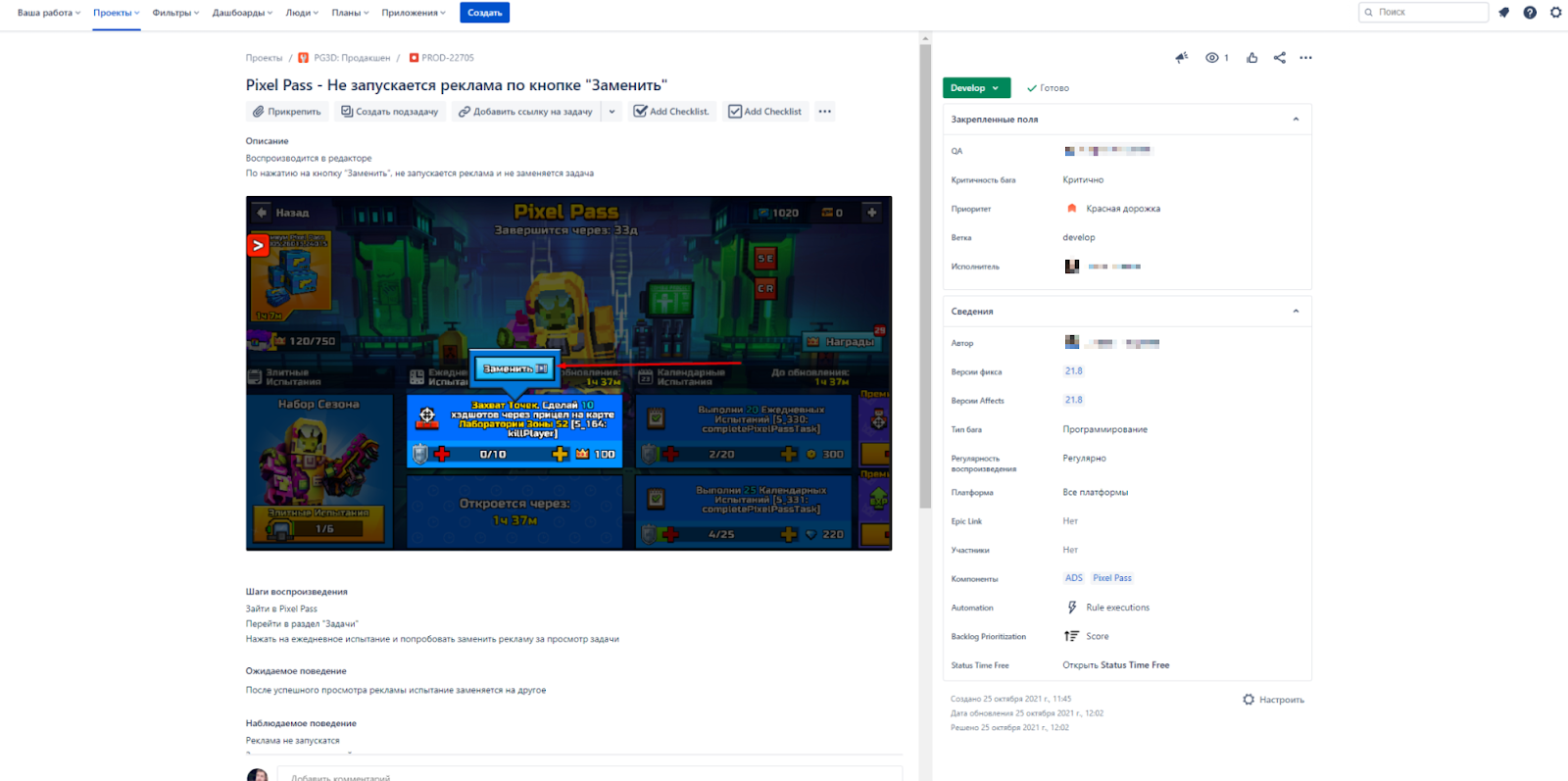Click the give feedback megaphone icon
Image resolution: width=1568 pixels, height=781 pixels.
pos(1182,58)
